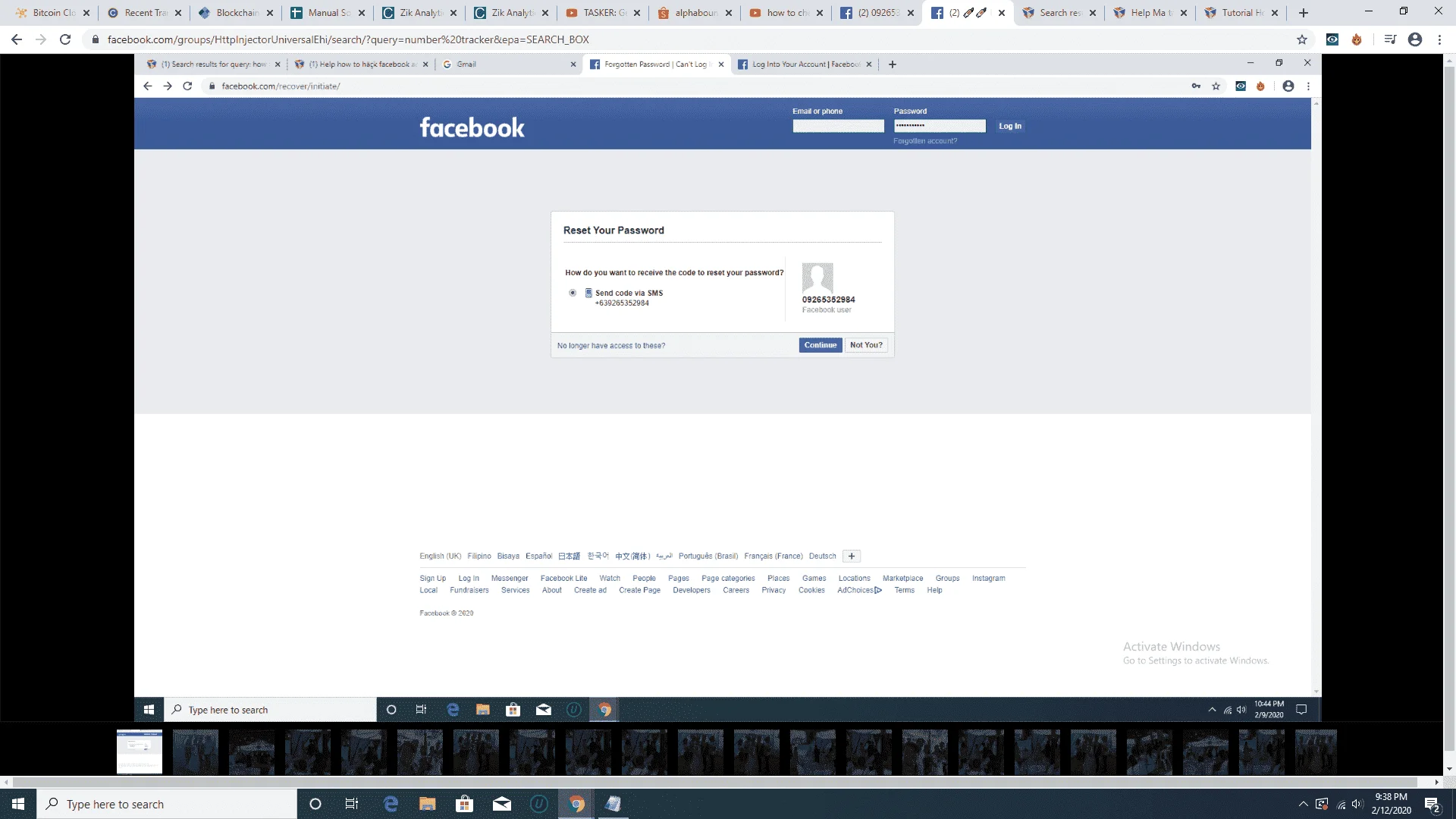Open File Explorer from the bottom taskbar
Image resolution: width=1456 pixels, height=819 pixels.
[428, 804]
